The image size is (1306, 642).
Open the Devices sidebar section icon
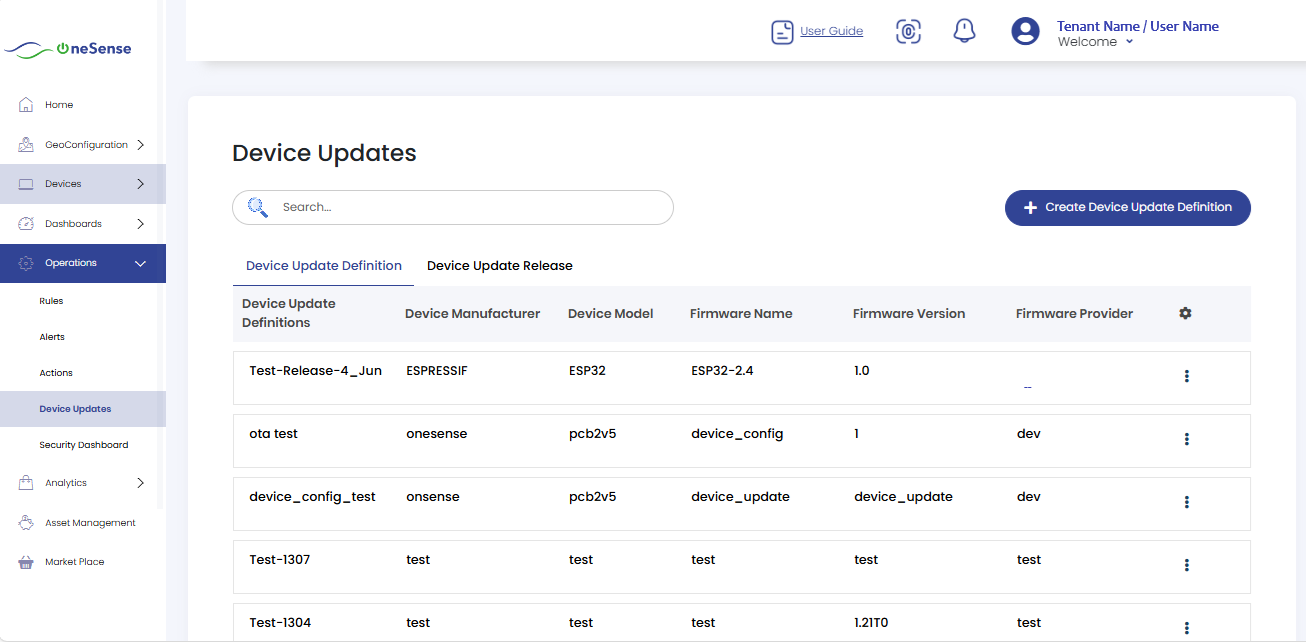tap(24, 183)
